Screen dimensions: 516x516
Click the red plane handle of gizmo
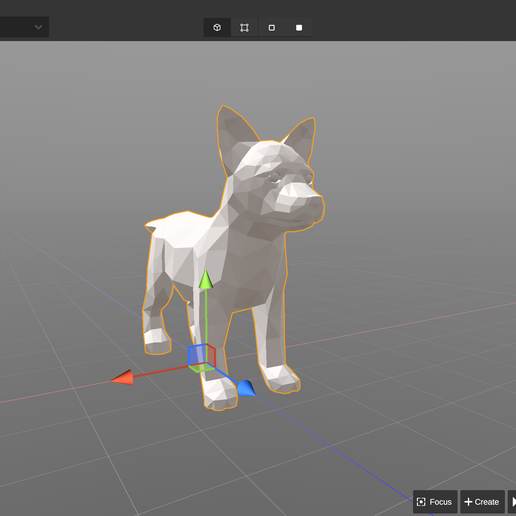pyautogui.click(x=211, y=356)
